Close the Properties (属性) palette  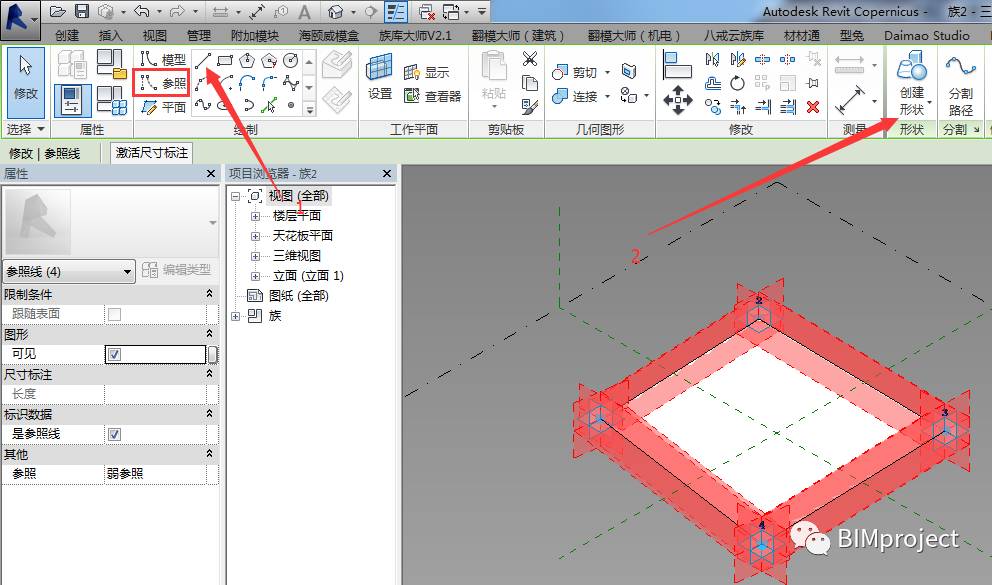tap(211, 173)
